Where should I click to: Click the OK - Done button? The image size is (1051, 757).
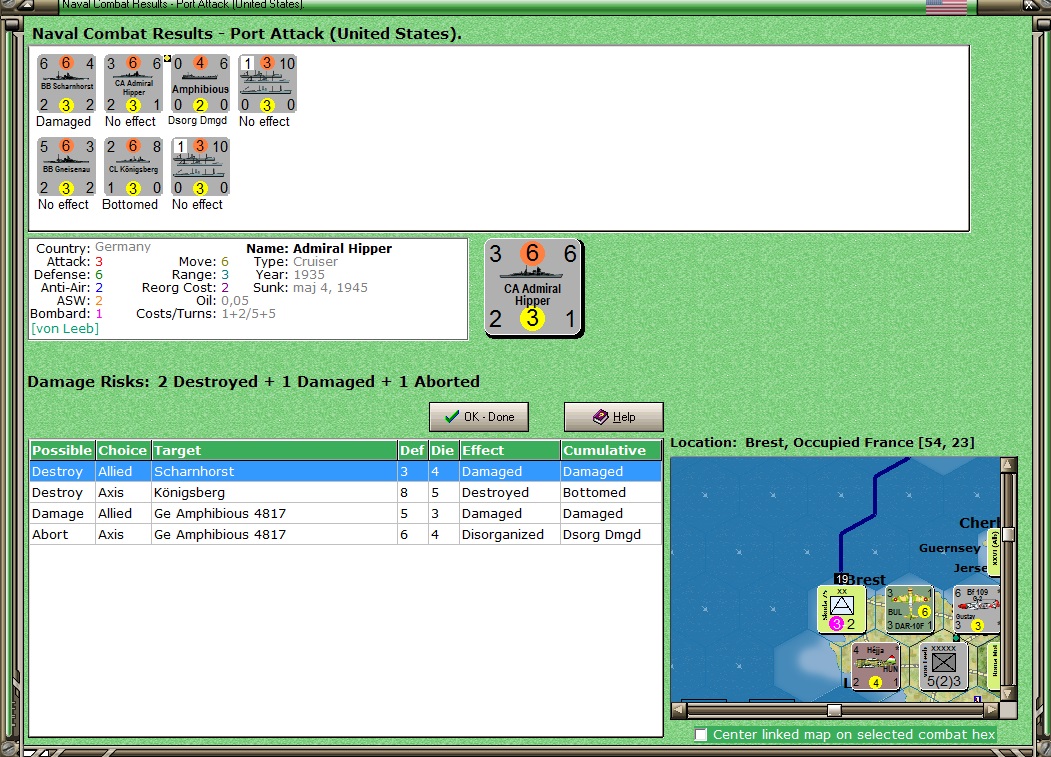point(479,417)
